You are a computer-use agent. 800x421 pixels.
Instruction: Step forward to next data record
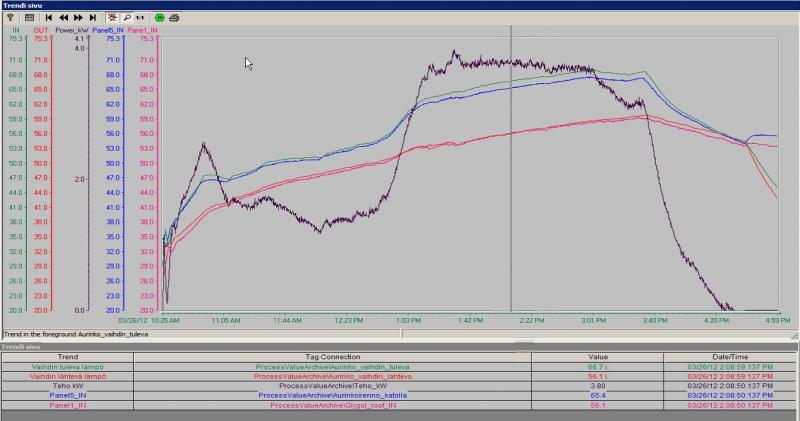click(x=78, y=17)
